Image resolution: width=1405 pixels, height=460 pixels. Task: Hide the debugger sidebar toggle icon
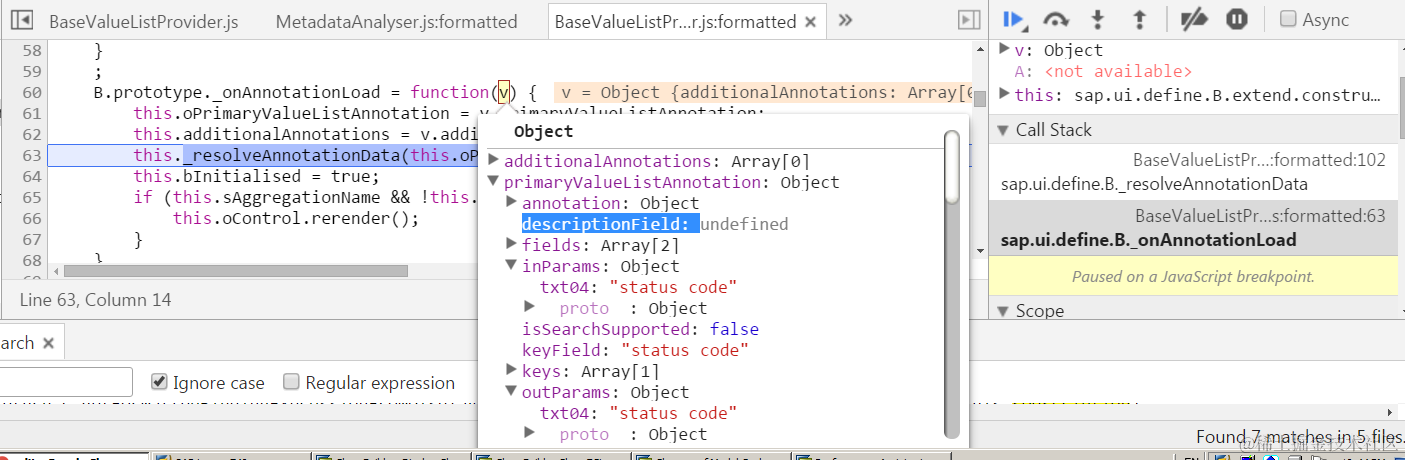[x=968, y=20]
